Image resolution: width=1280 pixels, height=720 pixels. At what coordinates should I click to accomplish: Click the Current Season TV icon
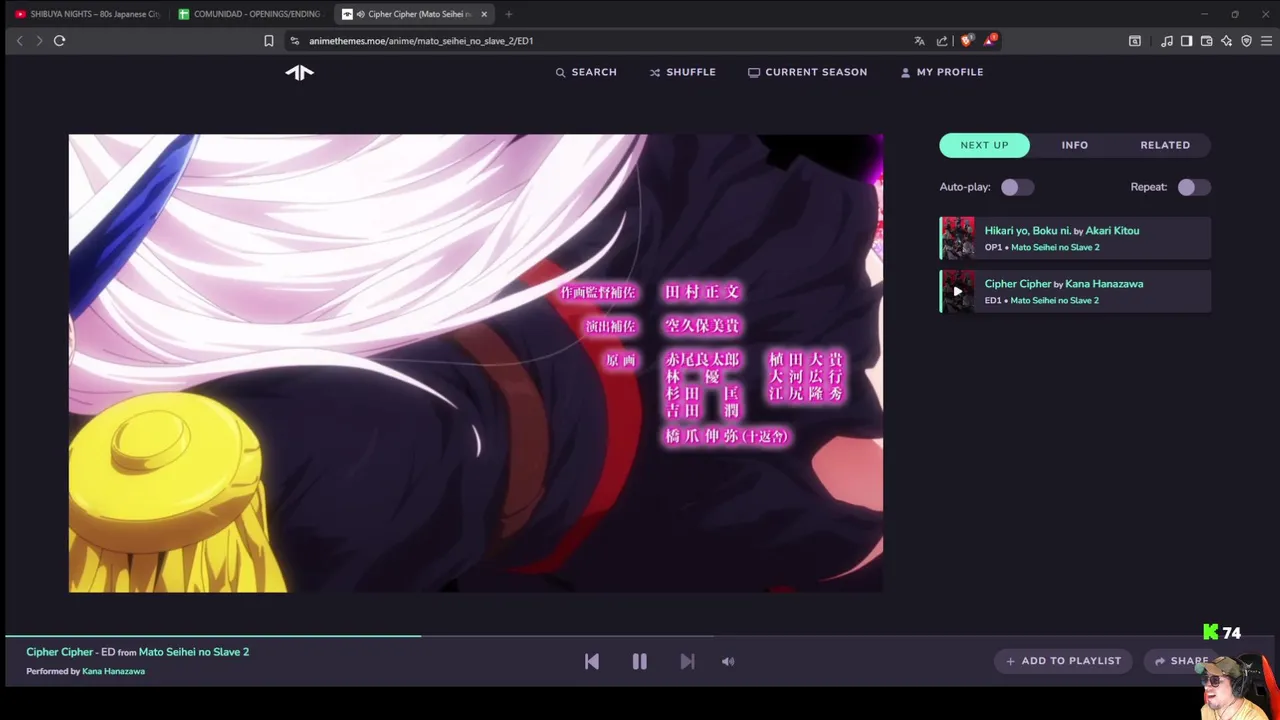pos(754,73)
